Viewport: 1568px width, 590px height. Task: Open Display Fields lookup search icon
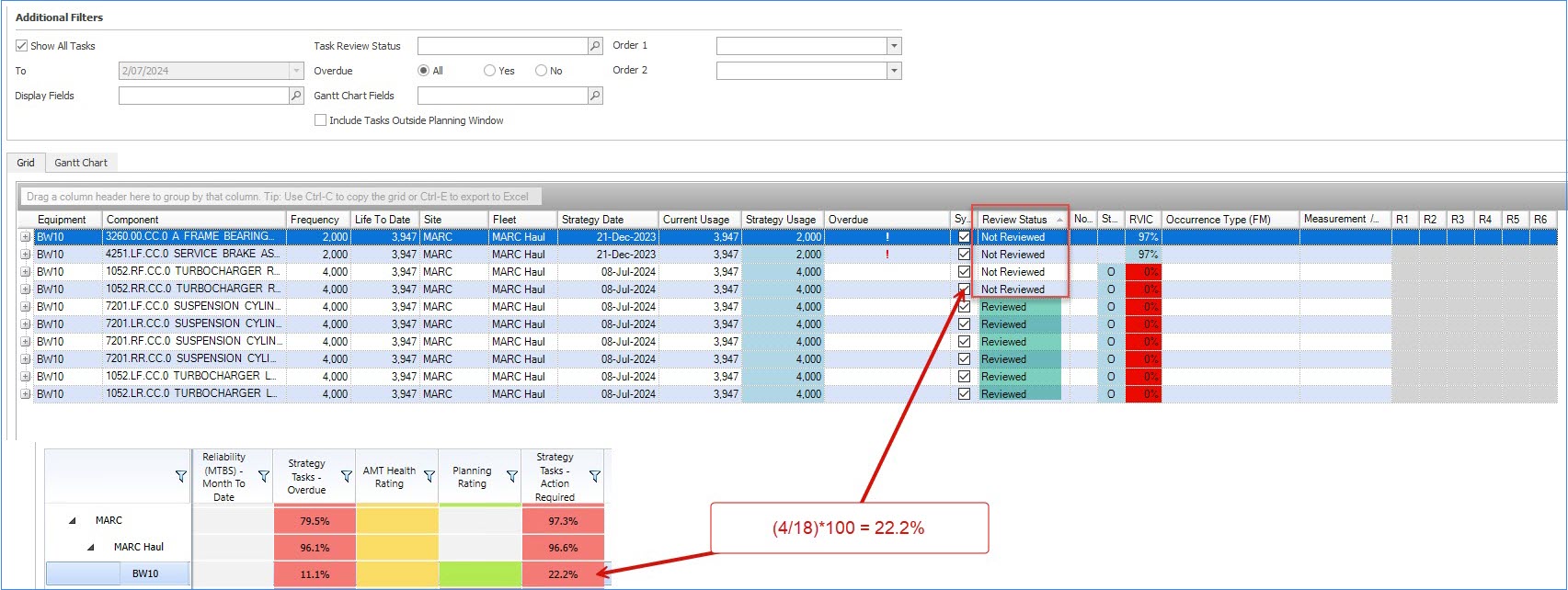296,96
